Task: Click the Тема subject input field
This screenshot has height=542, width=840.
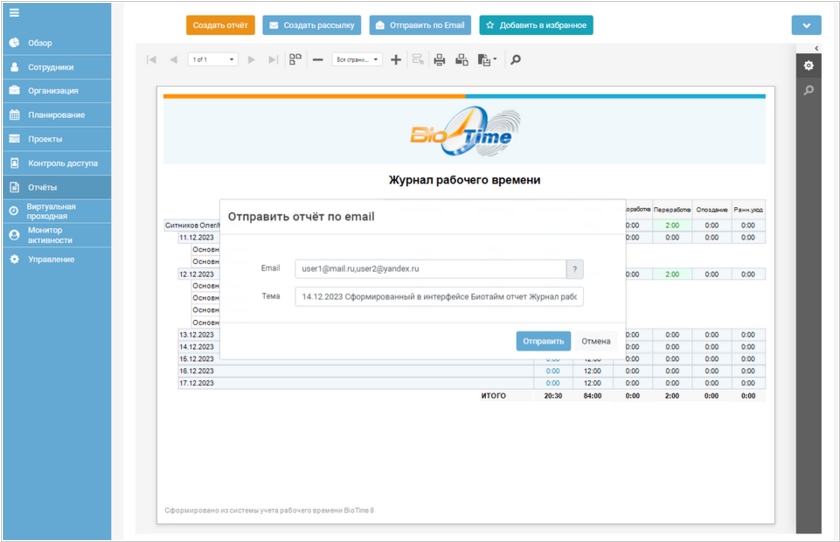Action: pos(438,297)
